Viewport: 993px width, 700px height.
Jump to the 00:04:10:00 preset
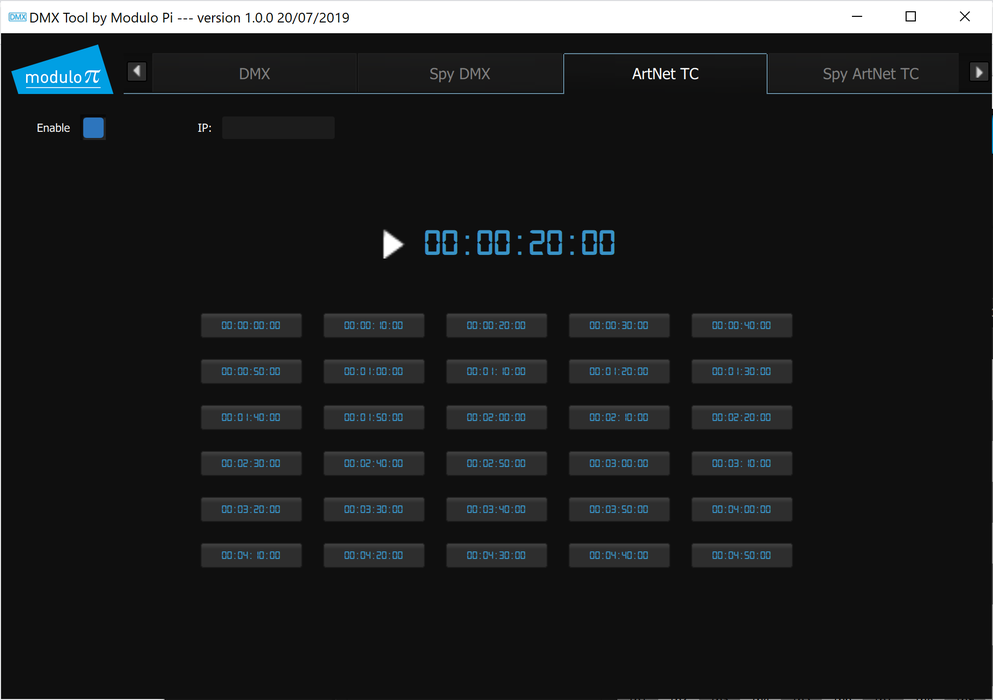(251, 556)
